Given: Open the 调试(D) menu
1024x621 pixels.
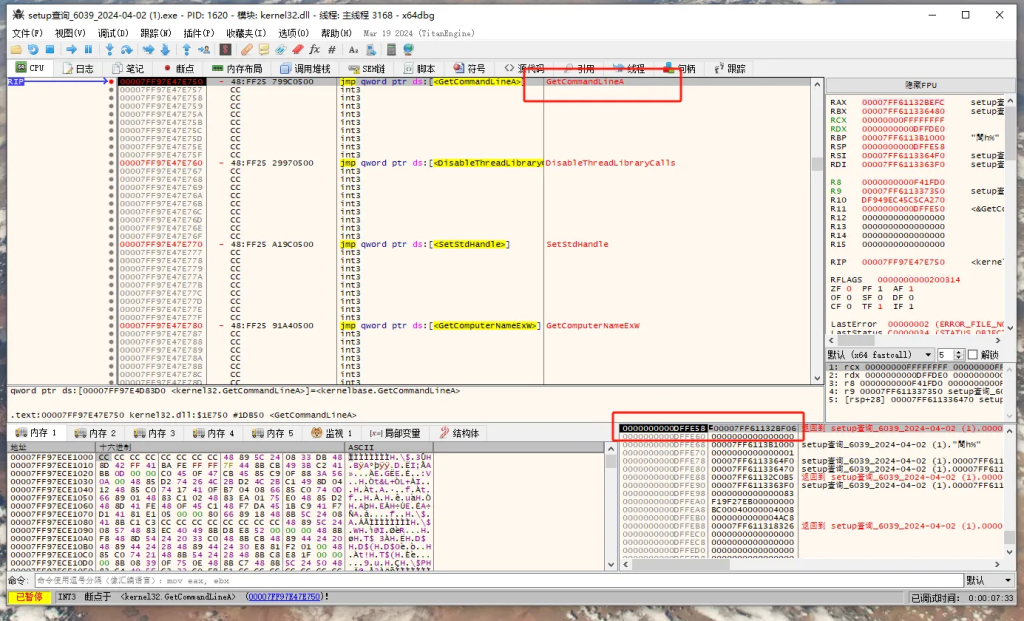Looking at the screenshot, I should click(x=112, y=33).
